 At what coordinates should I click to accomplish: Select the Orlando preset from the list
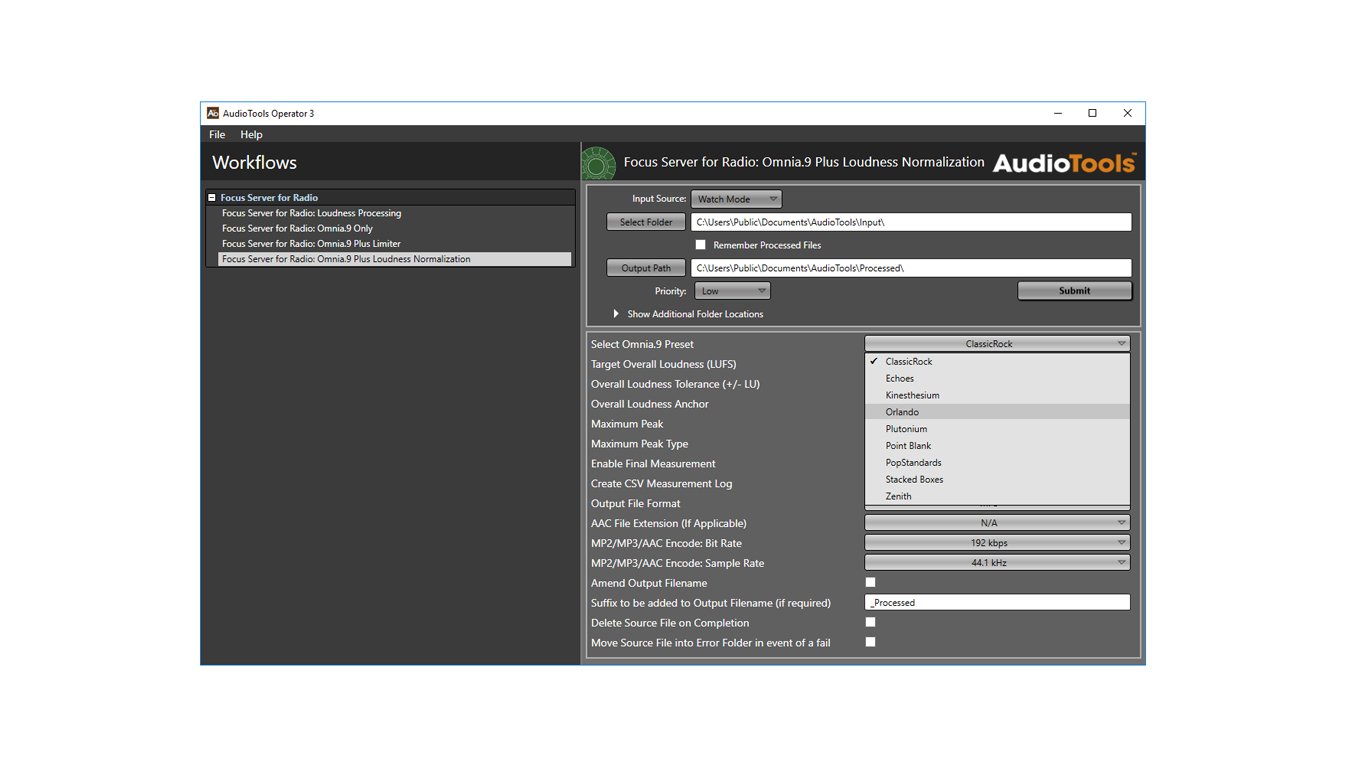click(x=901, y=411)
